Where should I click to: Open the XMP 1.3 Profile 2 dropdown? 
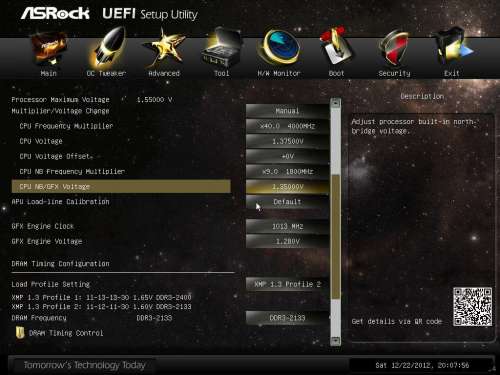point(287,284)
